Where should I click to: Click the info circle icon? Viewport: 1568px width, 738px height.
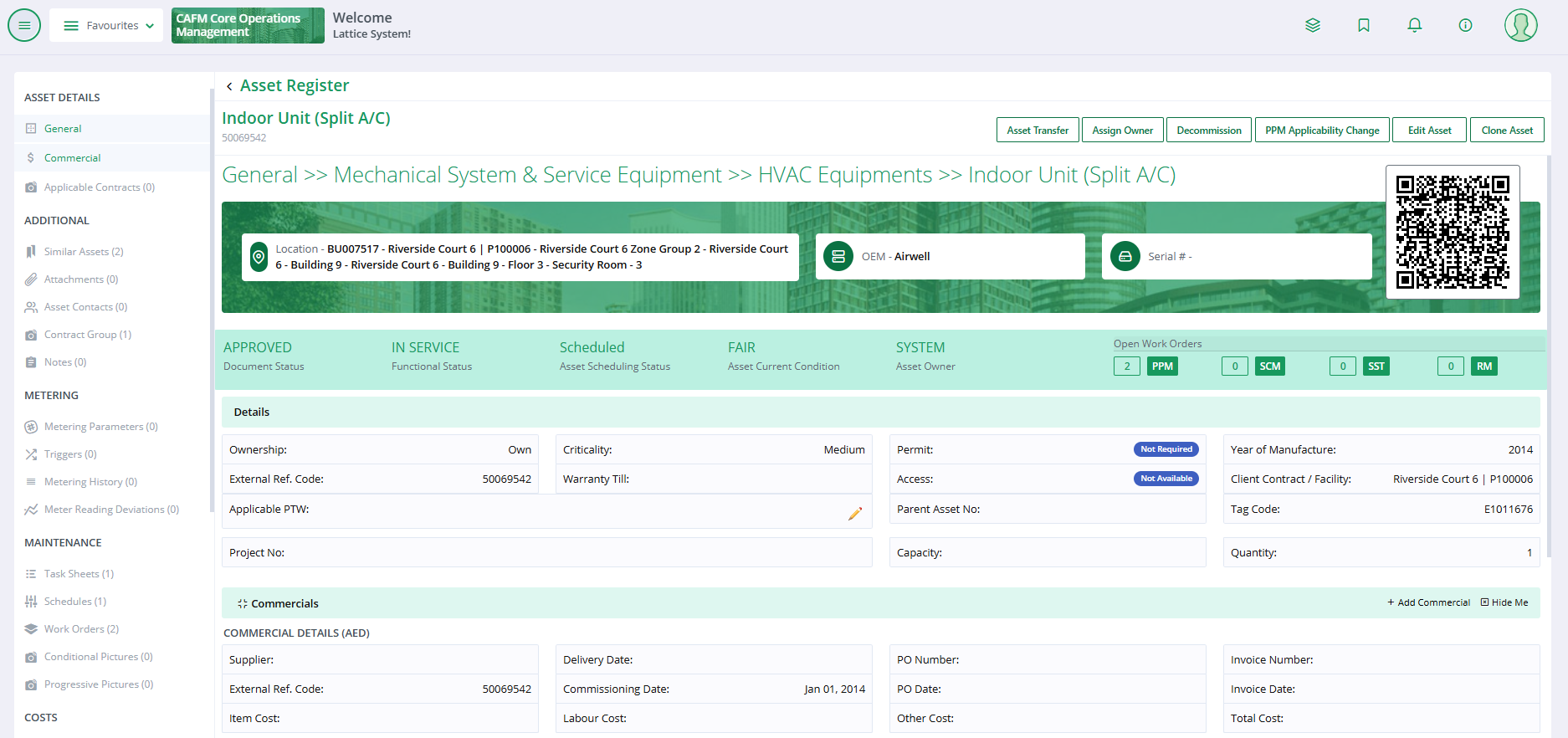(1465, 25)
